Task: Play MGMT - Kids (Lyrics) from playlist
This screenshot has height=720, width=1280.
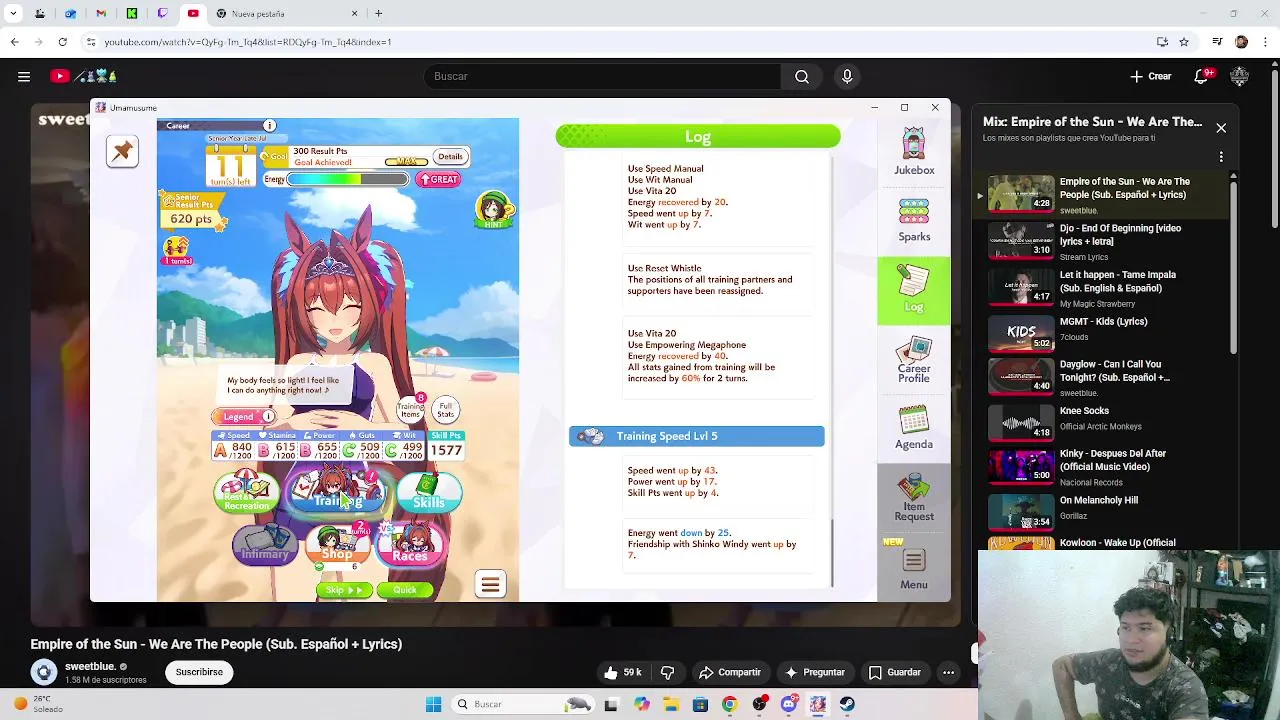Action: 1105,333
